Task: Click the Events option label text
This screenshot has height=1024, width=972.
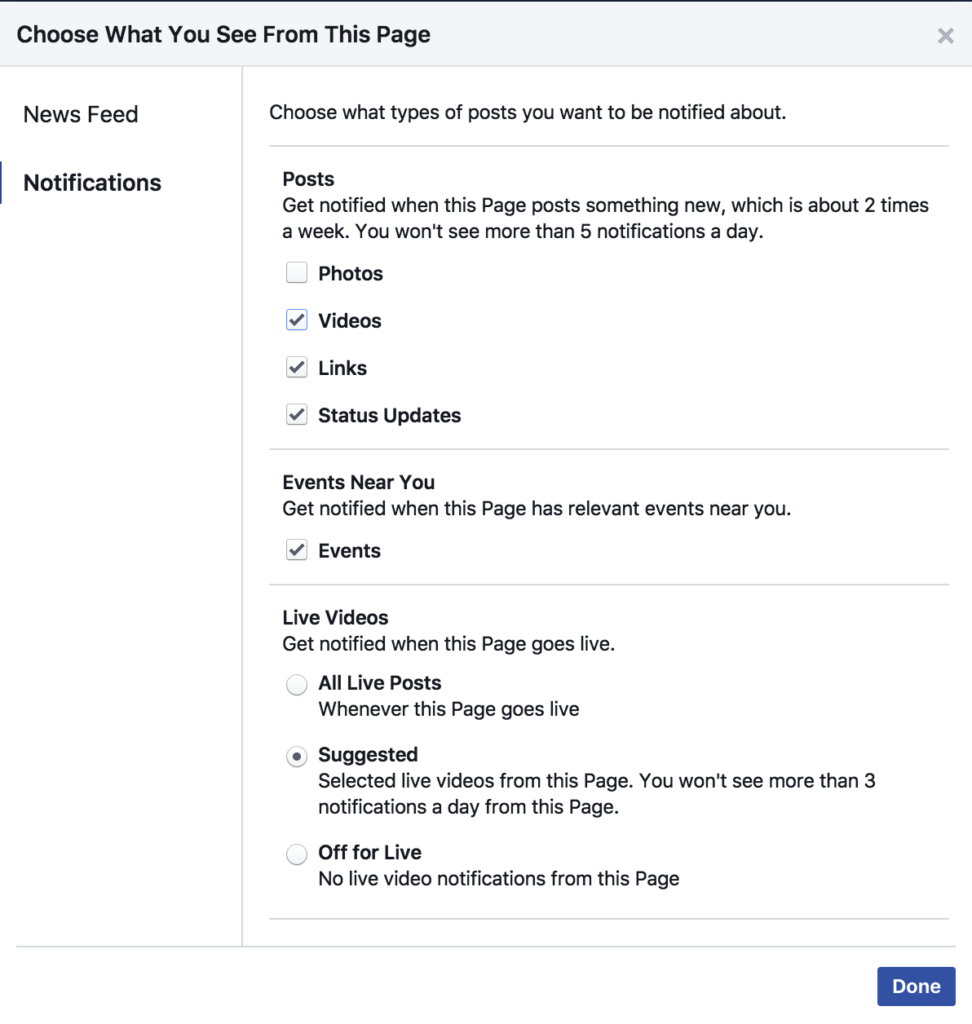Action: pyautogui.click(x=349, y=550)
